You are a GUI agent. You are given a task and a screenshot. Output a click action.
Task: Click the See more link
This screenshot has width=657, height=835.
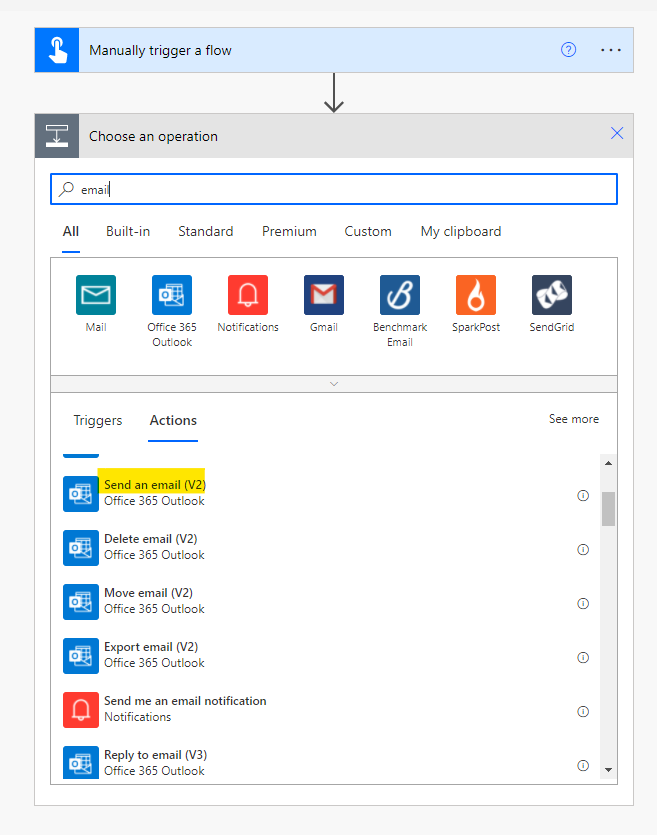(x=573, y=419)
